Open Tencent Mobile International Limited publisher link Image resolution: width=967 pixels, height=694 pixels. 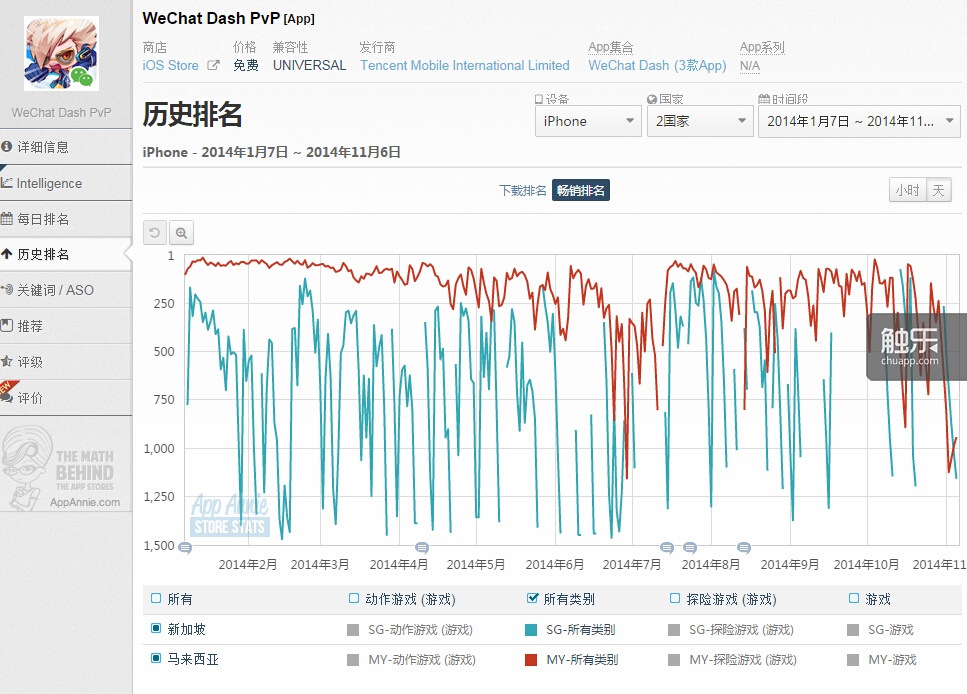pyautogui.click(x=464, y=65)
